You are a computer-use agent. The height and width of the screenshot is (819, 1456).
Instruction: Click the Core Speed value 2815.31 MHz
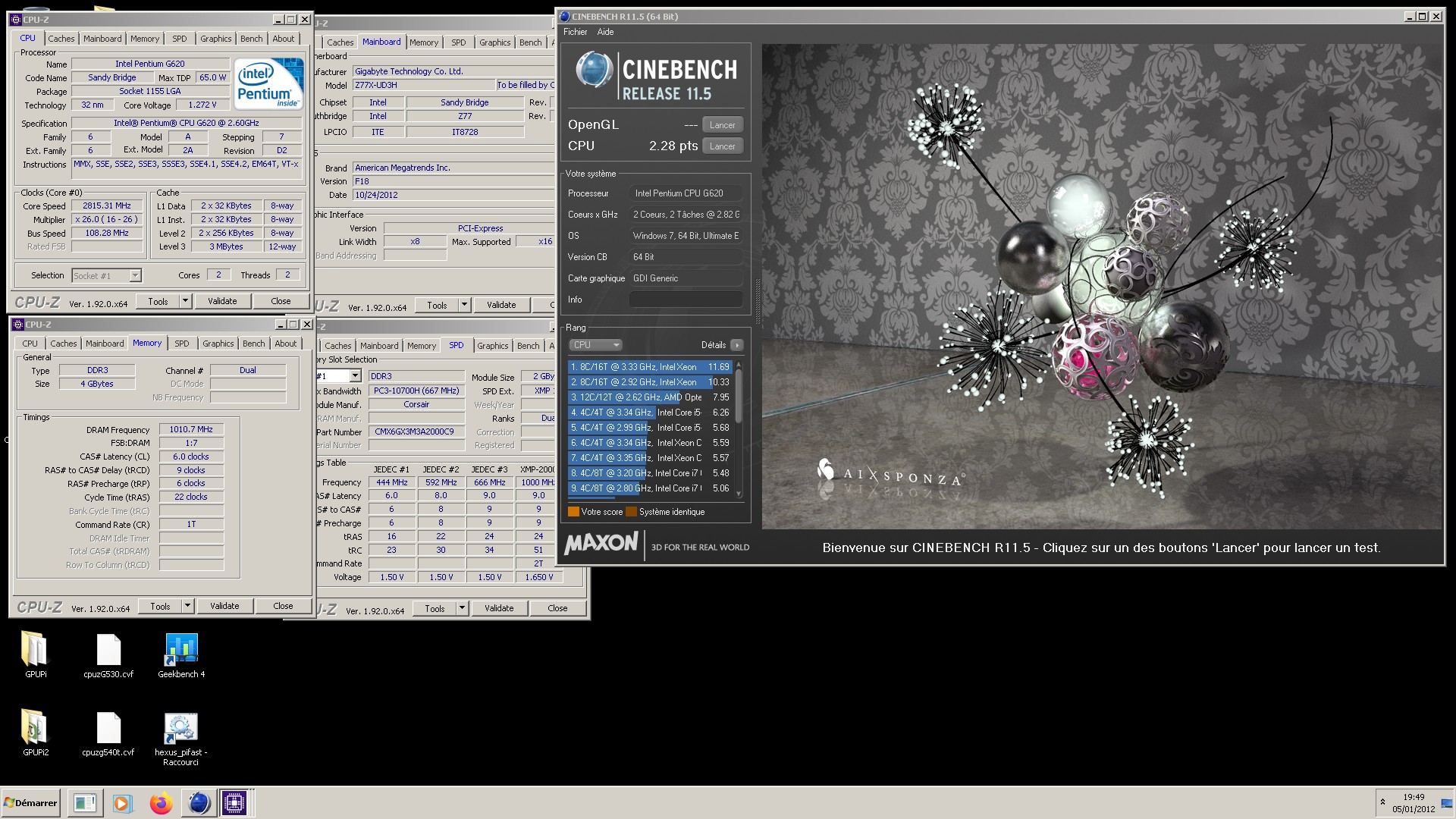point(107,206)
